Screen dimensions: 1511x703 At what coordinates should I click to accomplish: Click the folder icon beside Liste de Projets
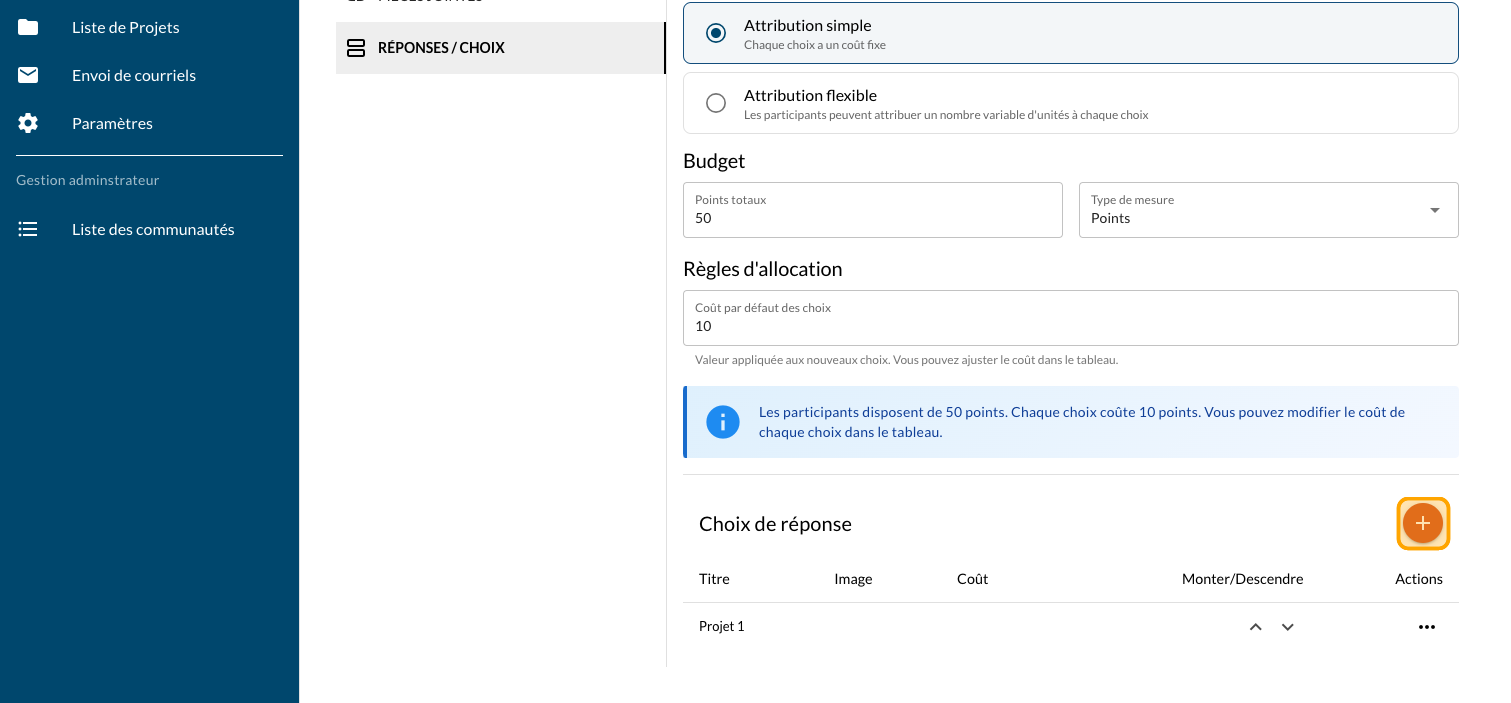point(28,27)
